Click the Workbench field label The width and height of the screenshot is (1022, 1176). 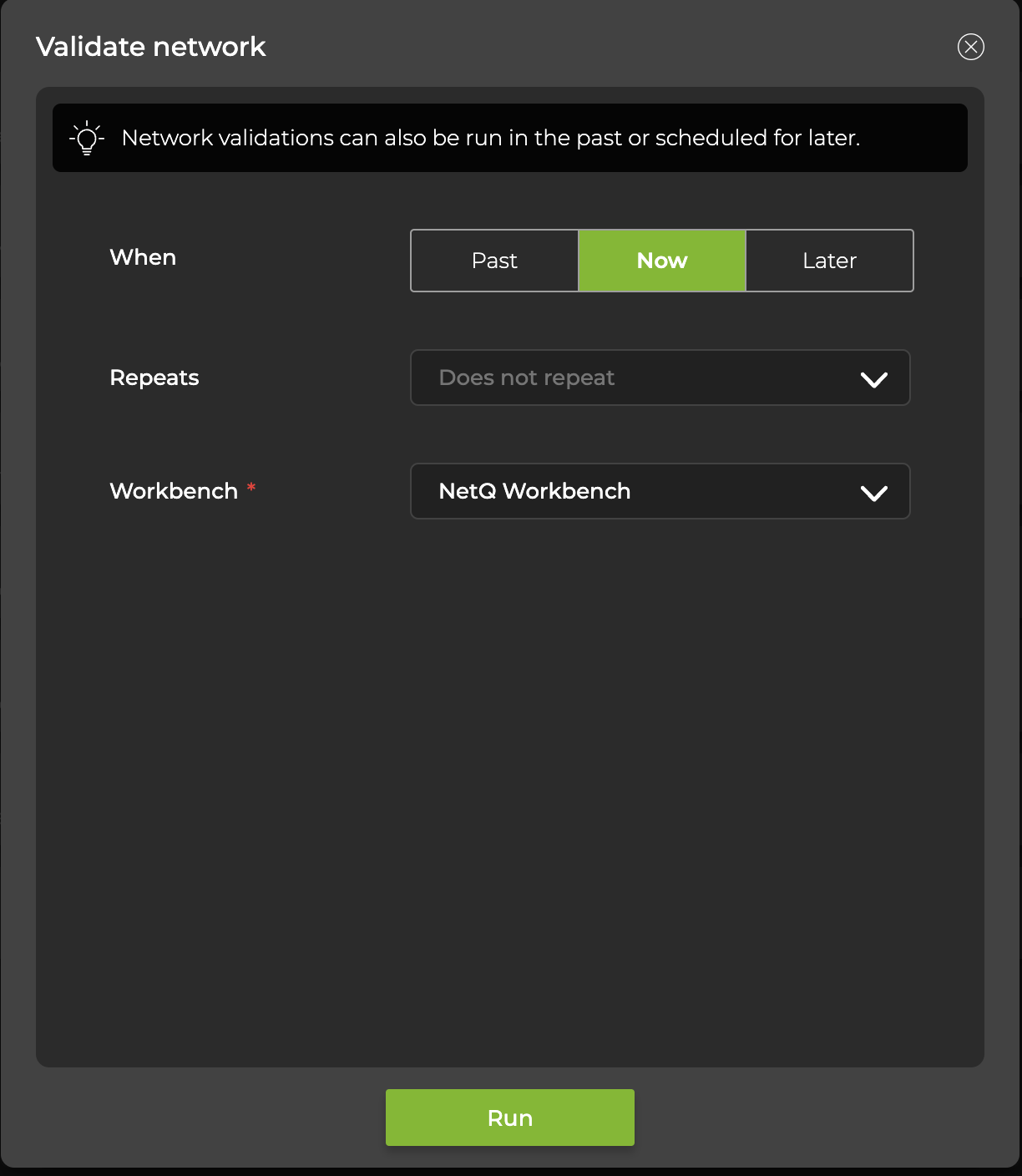(174, 491)
